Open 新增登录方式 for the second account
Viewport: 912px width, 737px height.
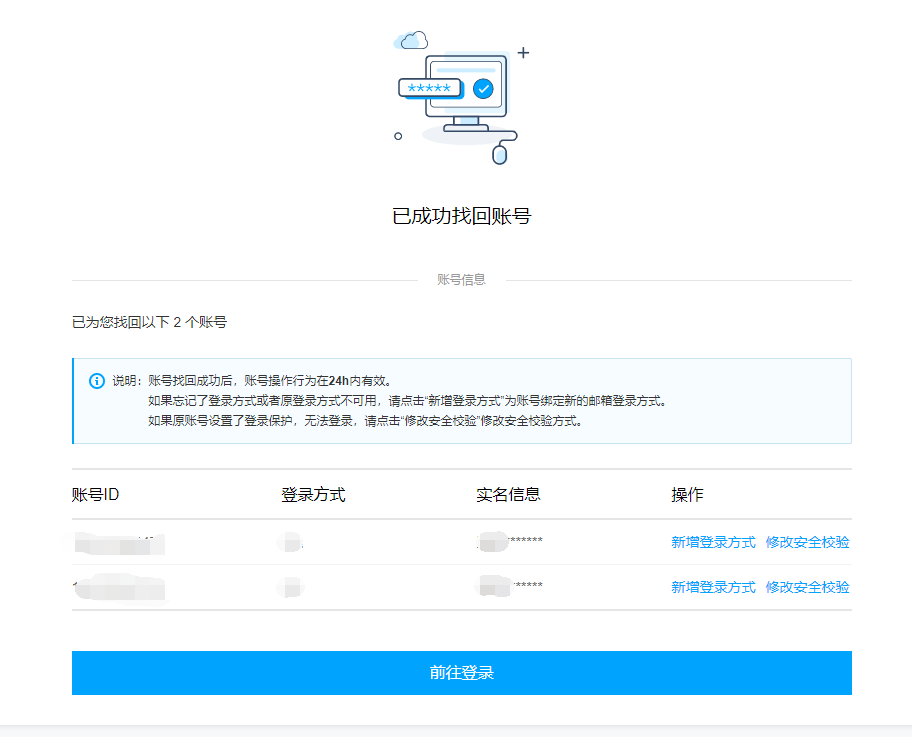(713, 587)
